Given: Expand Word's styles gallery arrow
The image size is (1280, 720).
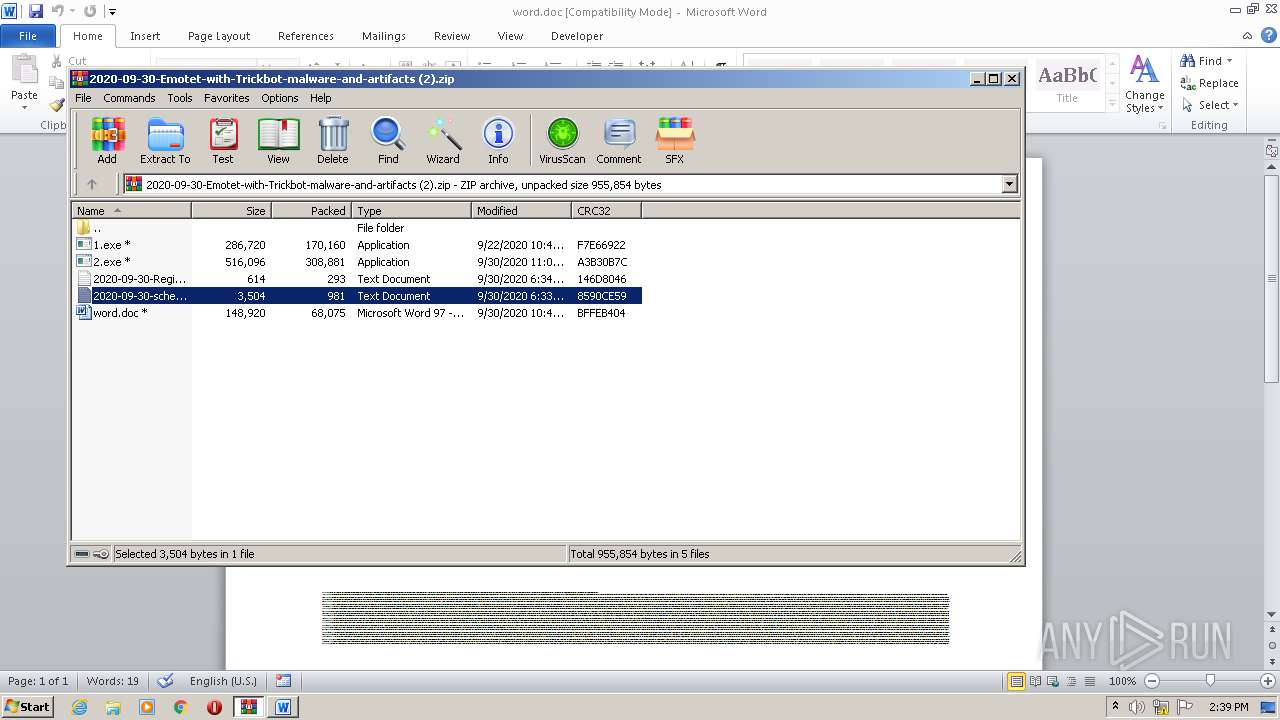Looking at the screenshot, I should pos(1112,103).
